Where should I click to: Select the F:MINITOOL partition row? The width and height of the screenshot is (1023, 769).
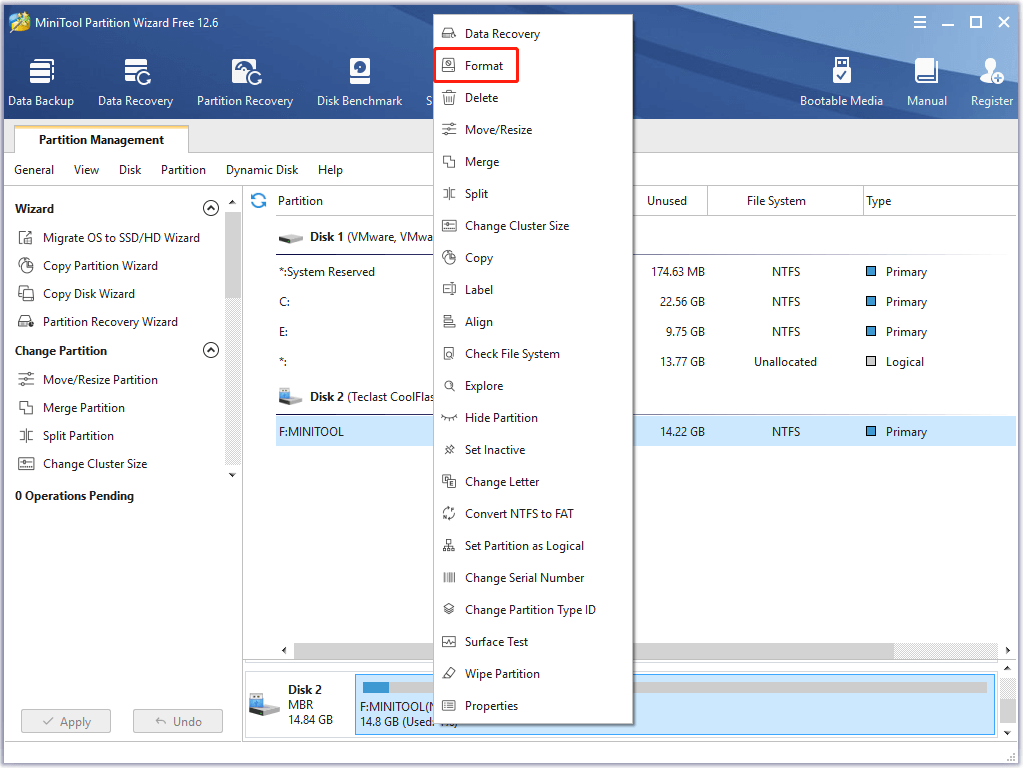(x=646, y=432)
